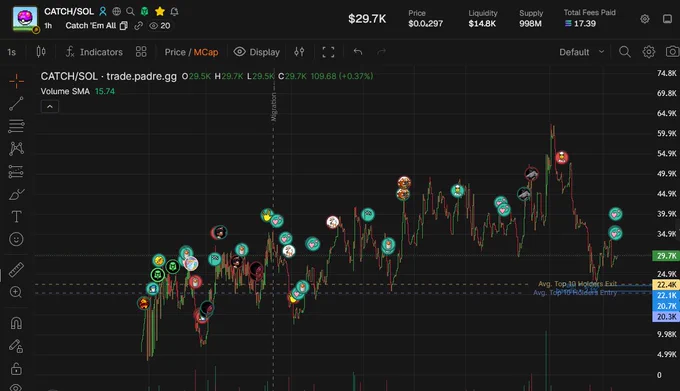Redo the chart action
This screenshot has height=391, width=680.
(x=381, y=52)
